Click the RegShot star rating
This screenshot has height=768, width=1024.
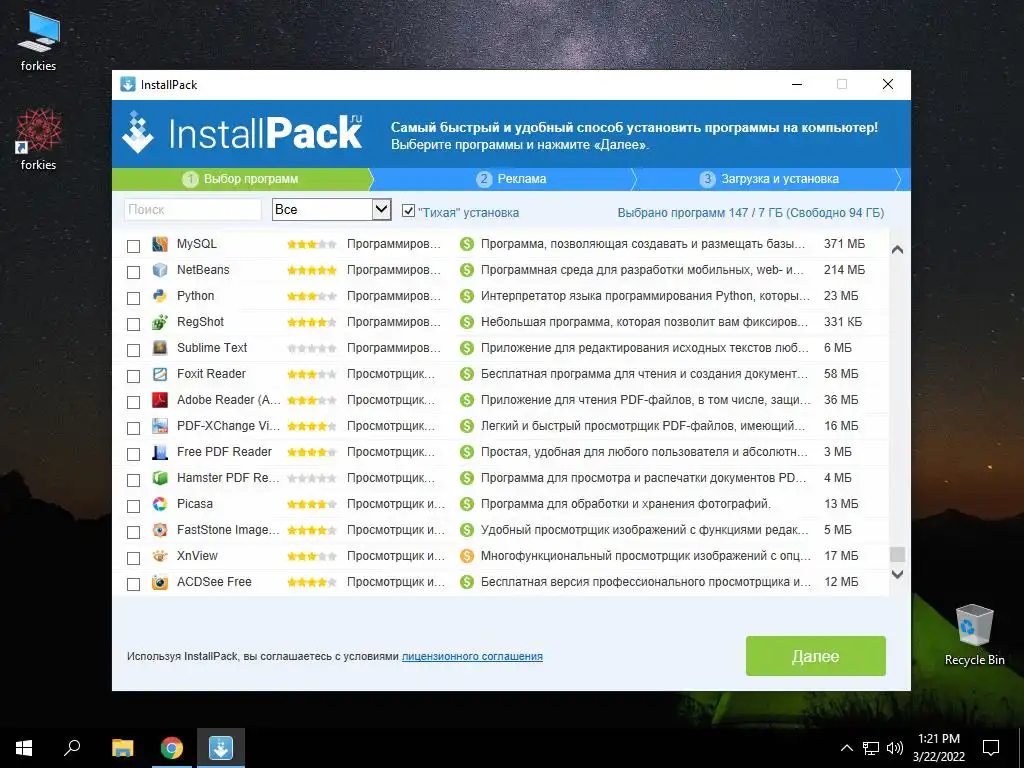312,322
